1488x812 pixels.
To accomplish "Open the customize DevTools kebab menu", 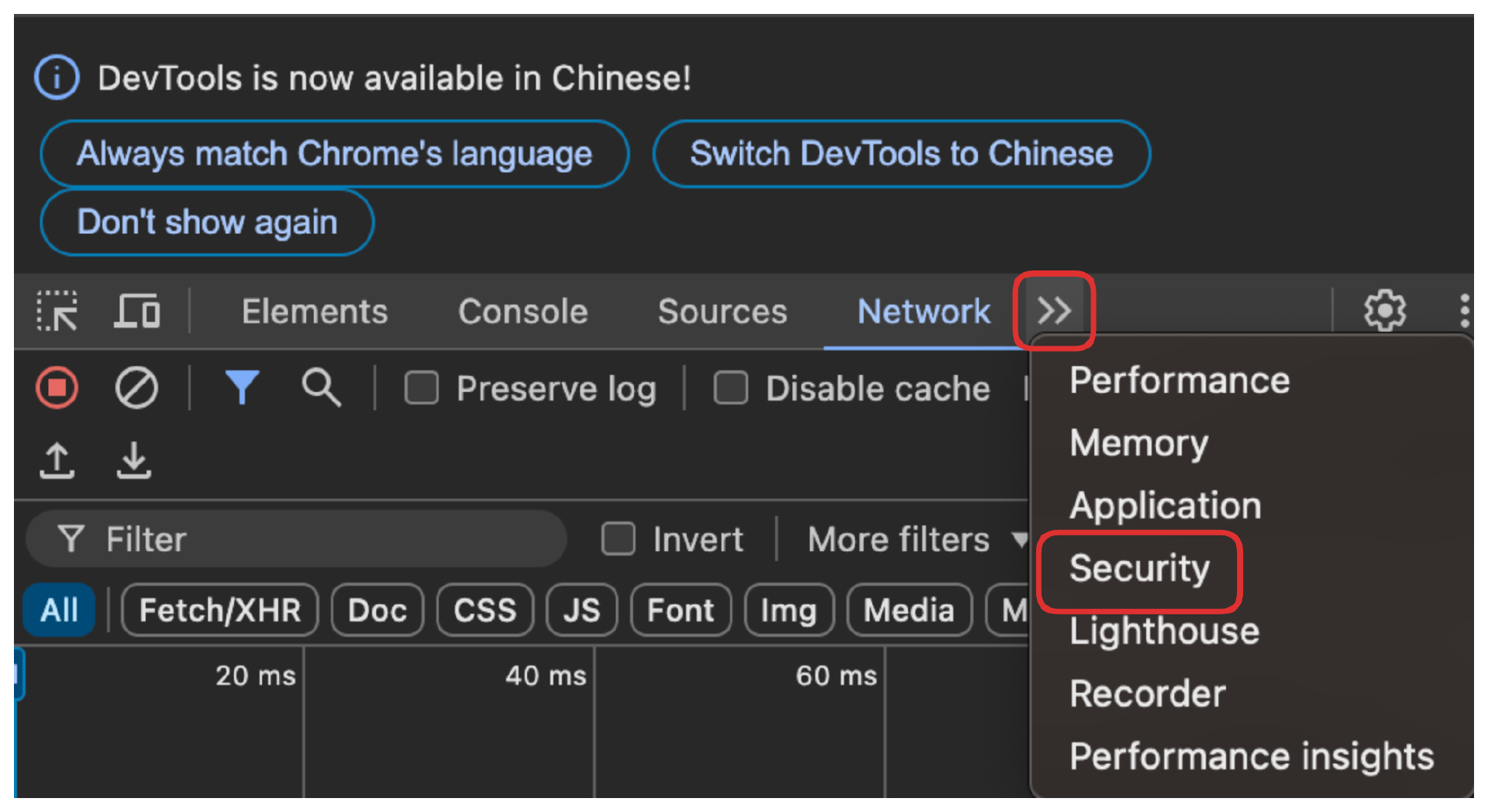I will point(1465,310).
